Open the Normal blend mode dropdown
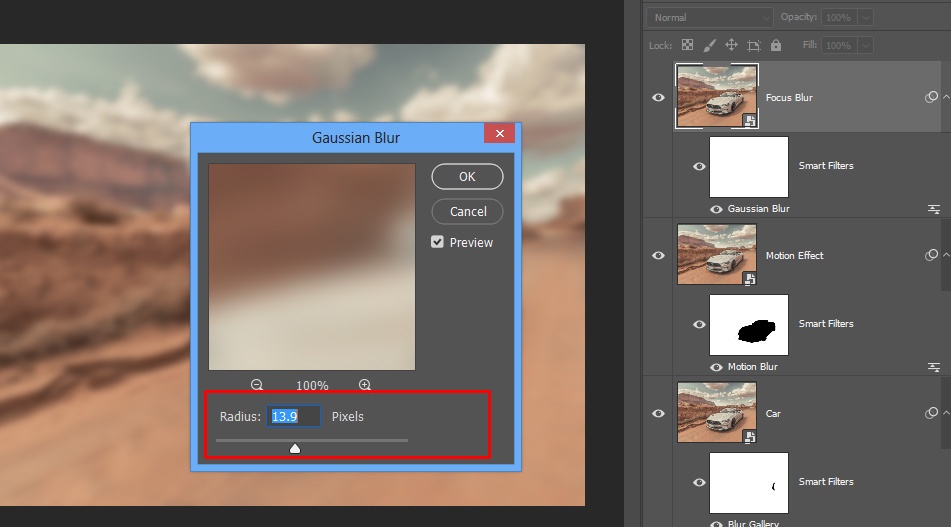This screenshot has width=951, height=527. [x=710, y=17]
